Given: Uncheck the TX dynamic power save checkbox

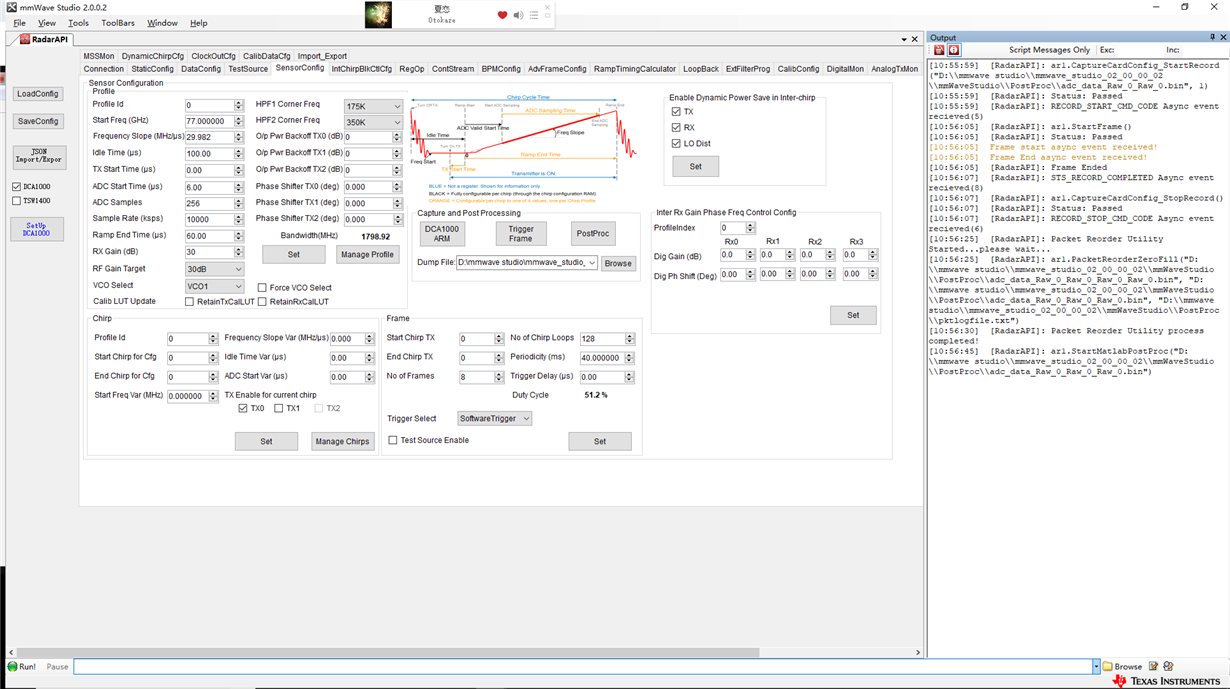Looking at the screenshot, I should click(676, 112).
